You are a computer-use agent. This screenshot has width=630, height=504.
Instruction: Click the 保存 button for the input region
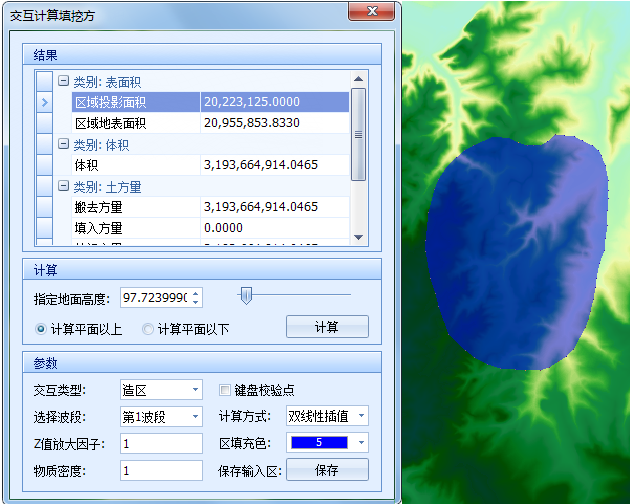pos(327,470)
